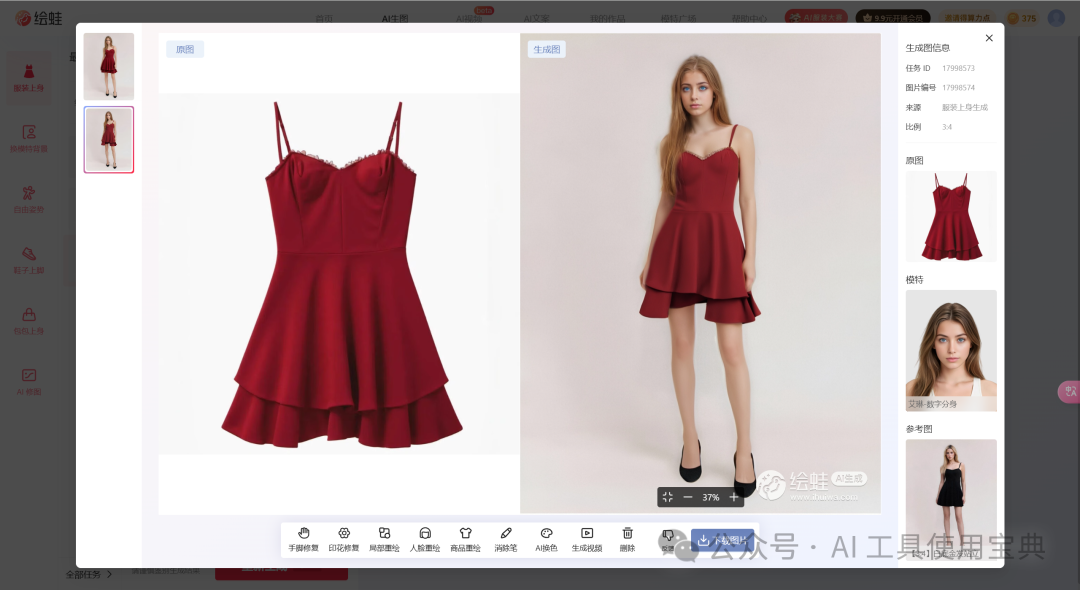1080x590 pixels.
Task: Select the 局部重绘 inpainting tool
Action: tap(384, 538)
